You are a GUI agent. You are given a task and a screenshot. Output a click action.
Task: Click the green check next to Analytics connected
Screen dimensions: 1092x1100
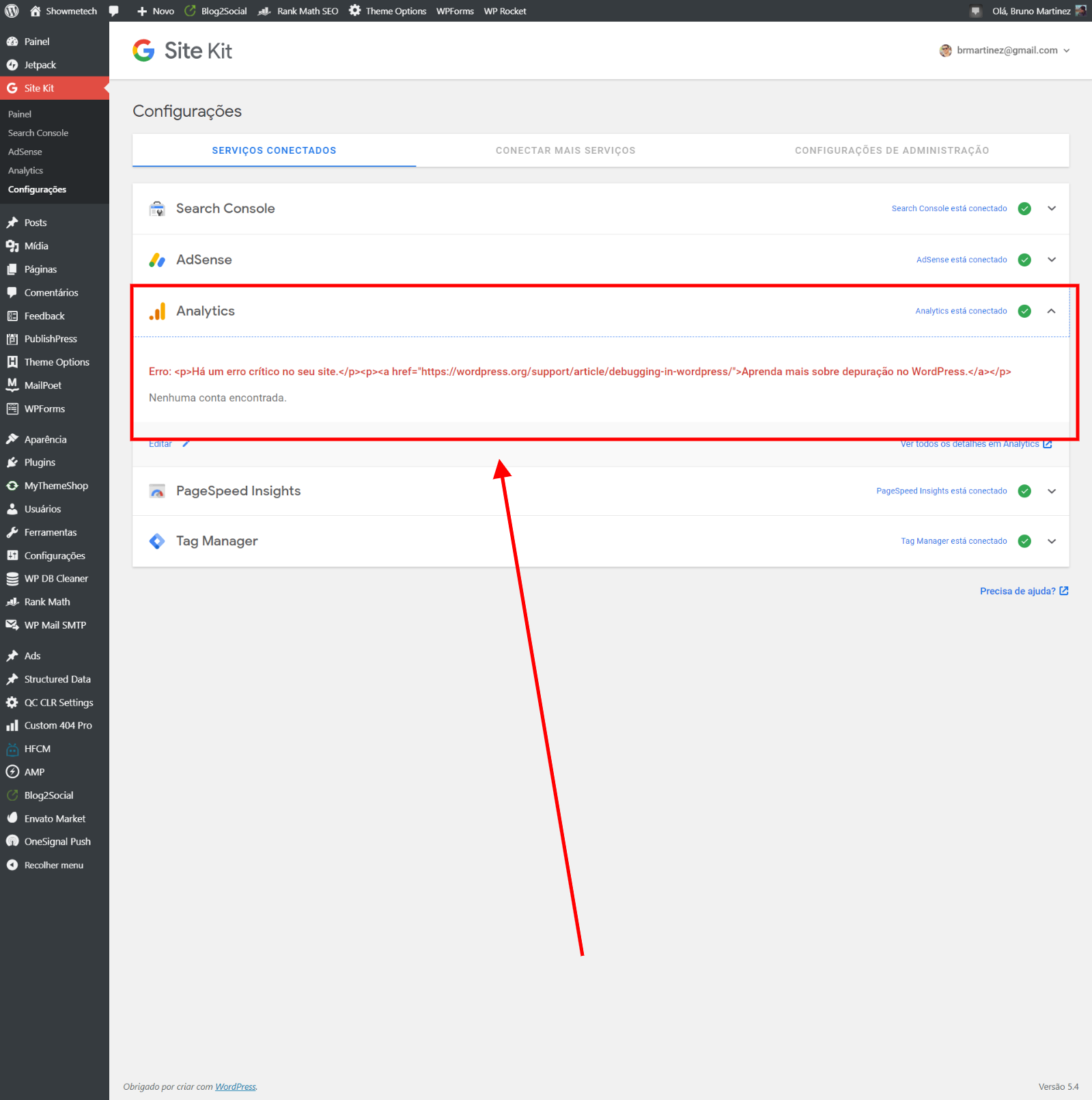click(1024, 311)
